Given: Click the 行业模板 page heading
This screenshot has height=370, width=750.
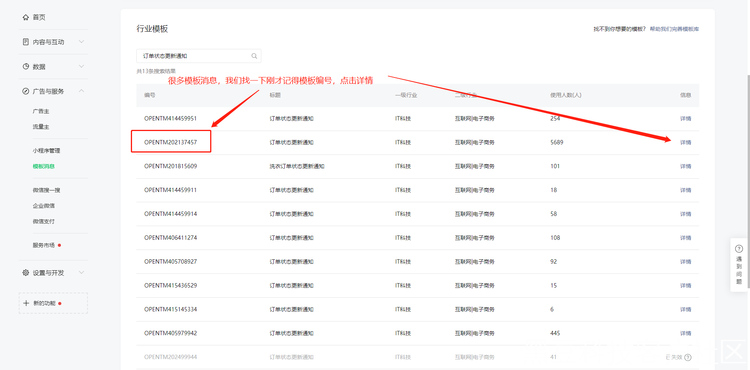Looking at the screenshot, I should (x=152, y=29).
